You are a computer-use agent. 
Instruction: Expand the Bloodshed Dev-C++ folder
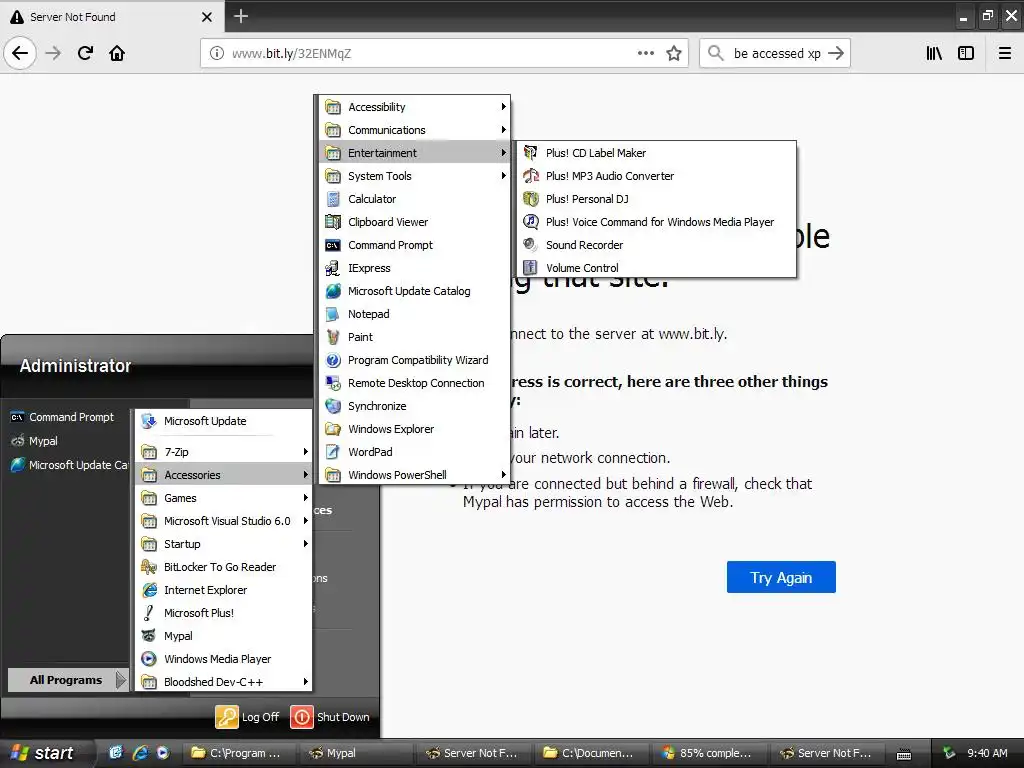click(x=223, y=682)
